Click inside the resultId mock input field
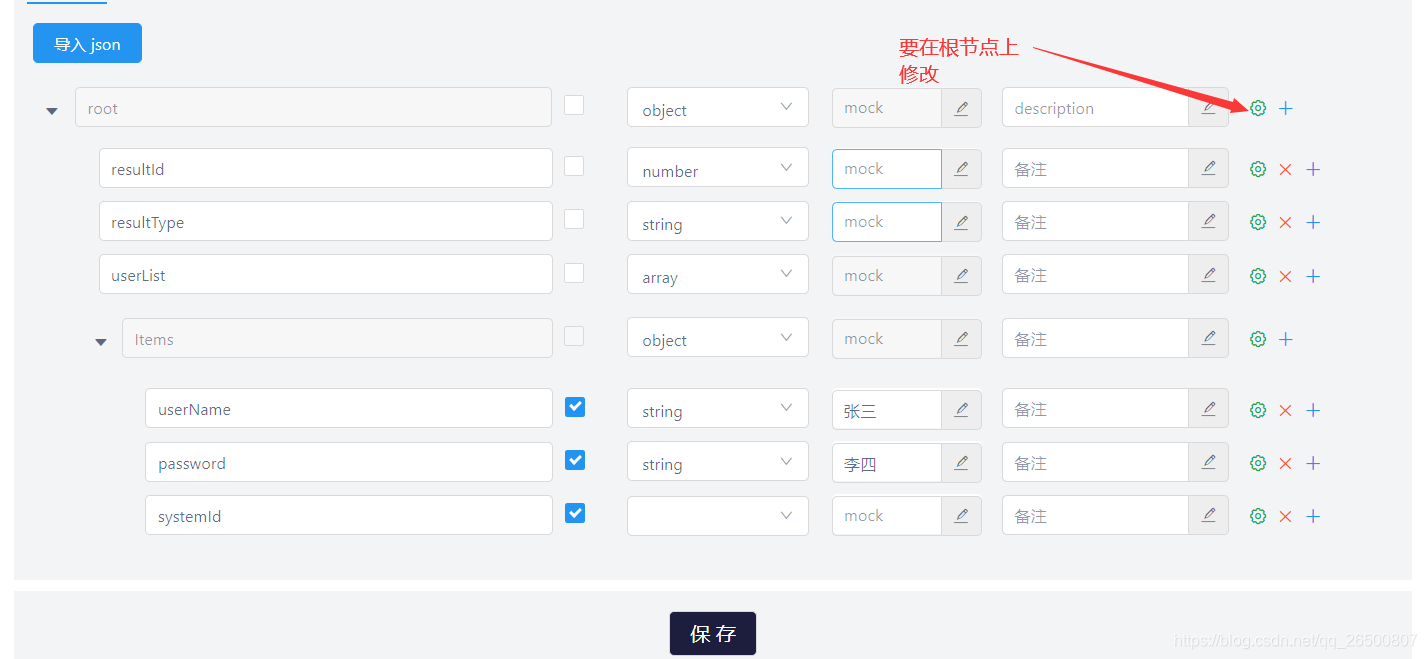This screenshot has width=1427, height=659. click(x=886, y=168)
